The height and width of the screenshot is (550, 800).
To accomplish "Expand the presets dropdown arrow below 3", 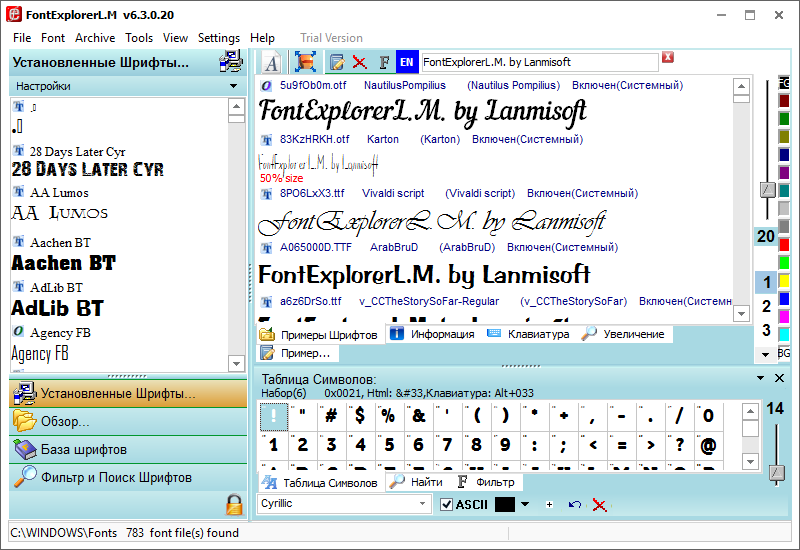I will click(x=765, y=354).
